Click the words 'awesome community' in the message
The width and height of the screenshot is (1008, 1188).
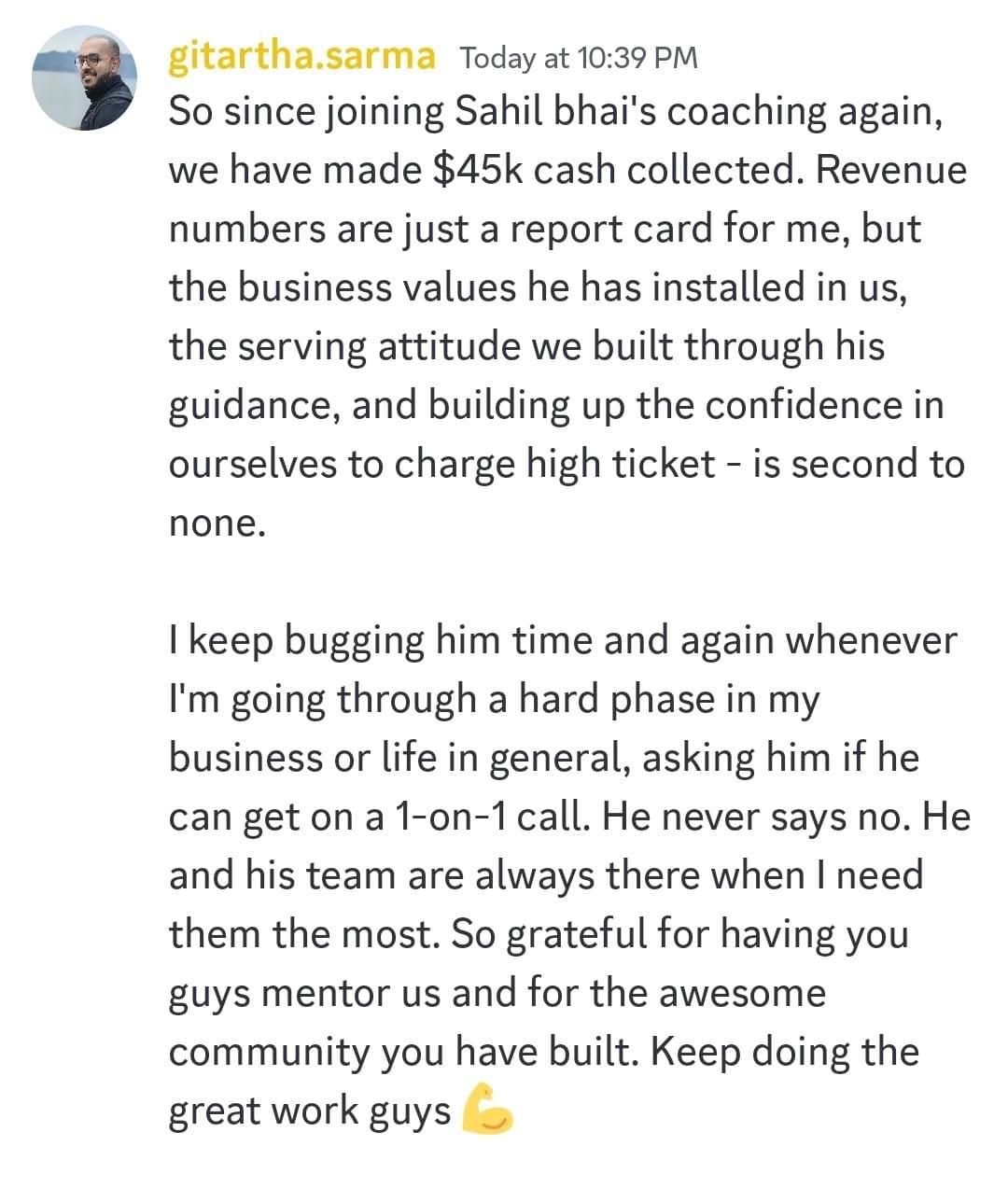click(742, 993)
